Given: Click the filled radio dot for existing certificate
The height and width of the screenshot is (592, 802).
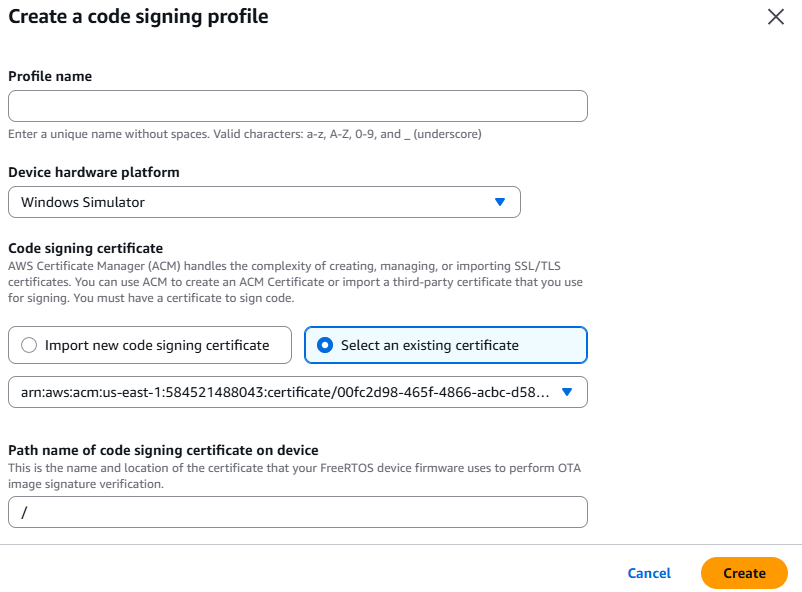Looking at the screenshot, I should (x=324, y=345).
